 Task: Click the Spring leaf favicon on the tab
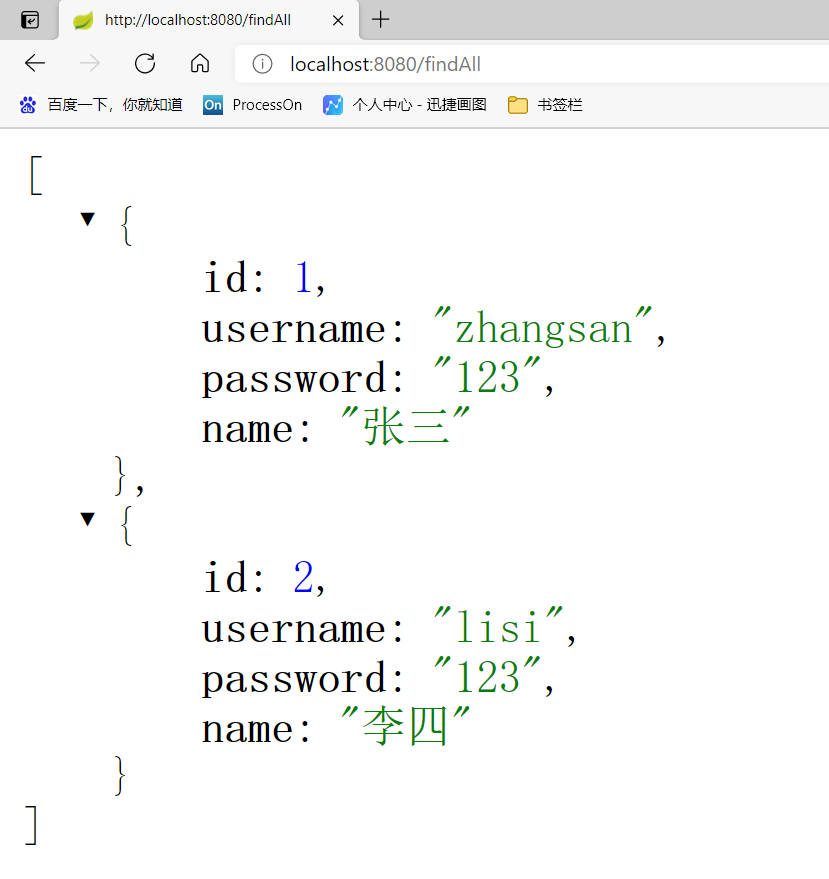click(83, 21)
